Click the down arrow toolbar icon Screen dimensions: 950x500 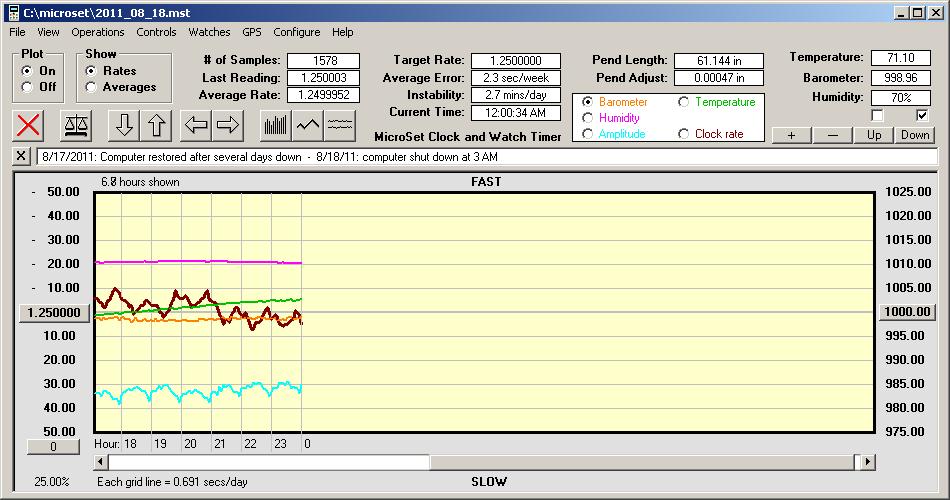124,125
